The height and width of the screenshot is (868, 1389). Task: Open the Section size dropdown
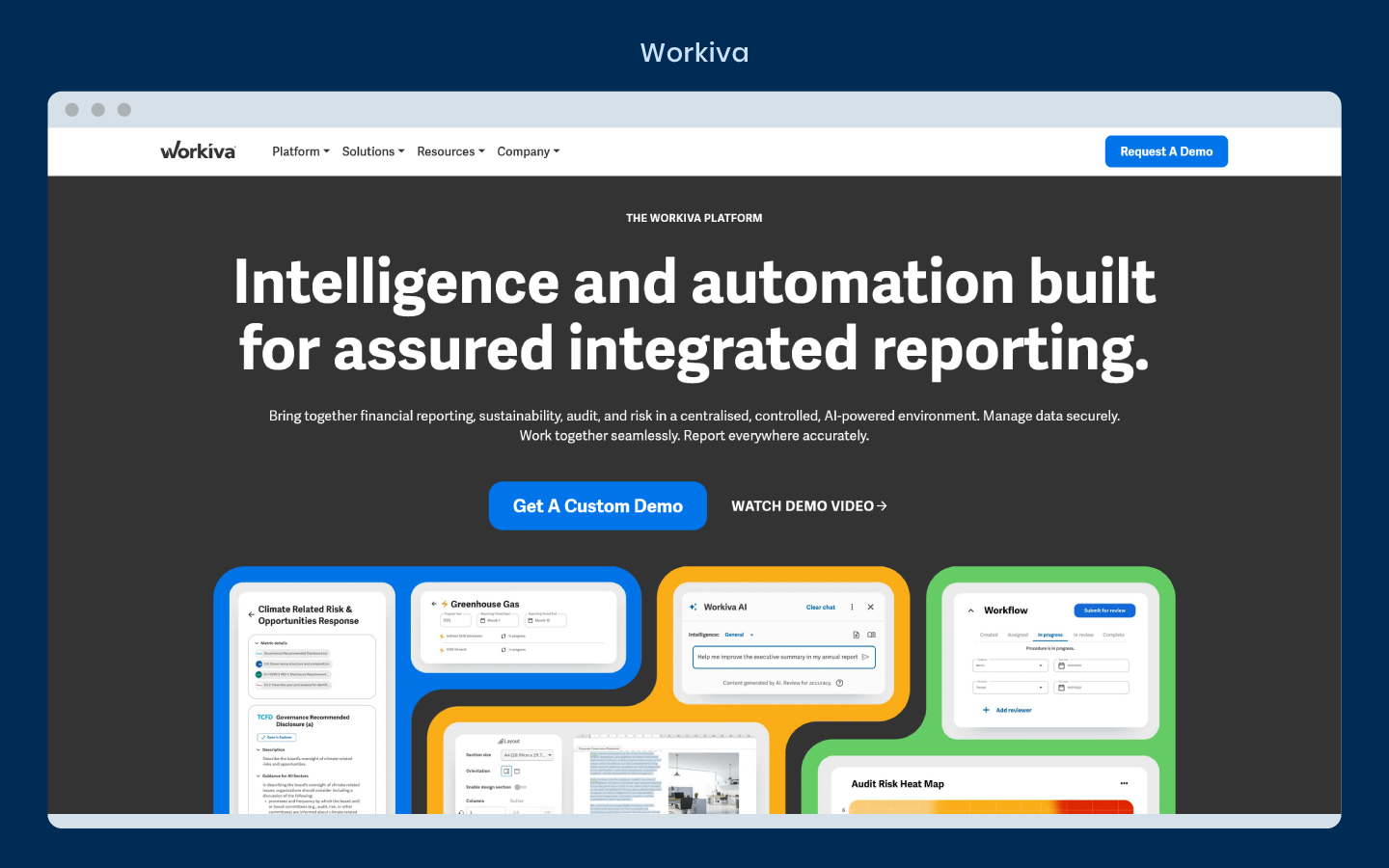[528, 755]
